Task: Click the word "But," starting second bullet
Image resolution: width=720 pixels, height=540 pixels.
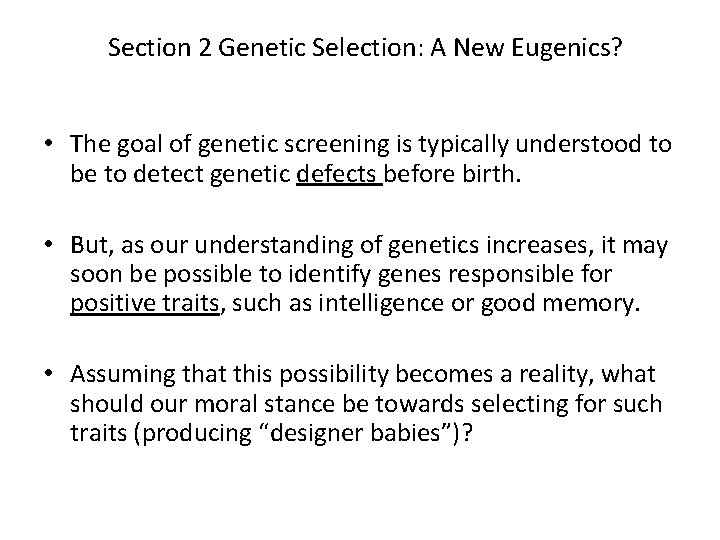Action: click(92, 245)
